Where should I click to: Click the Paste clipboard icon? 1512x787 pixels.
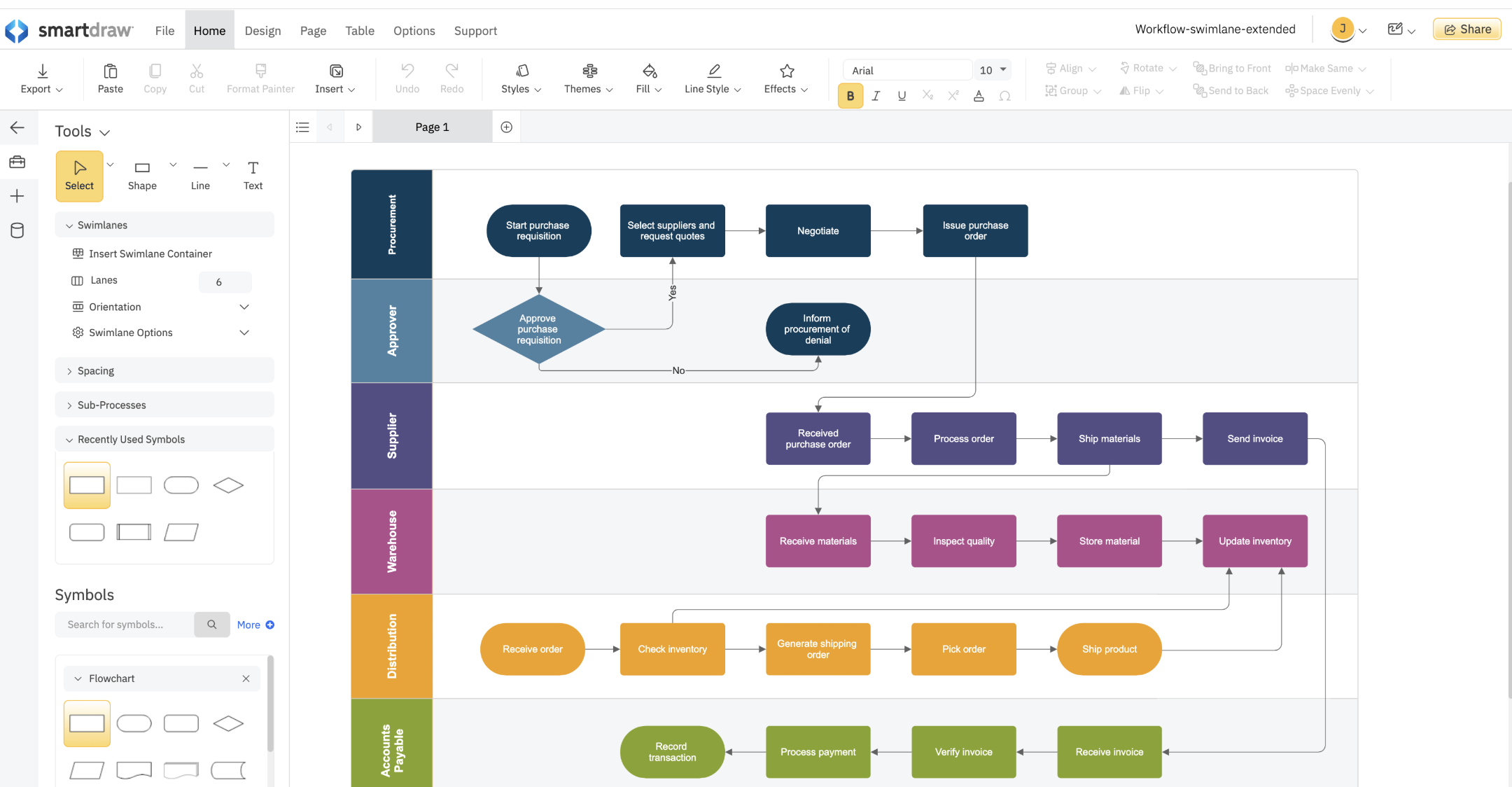click(x=110, y=71)
